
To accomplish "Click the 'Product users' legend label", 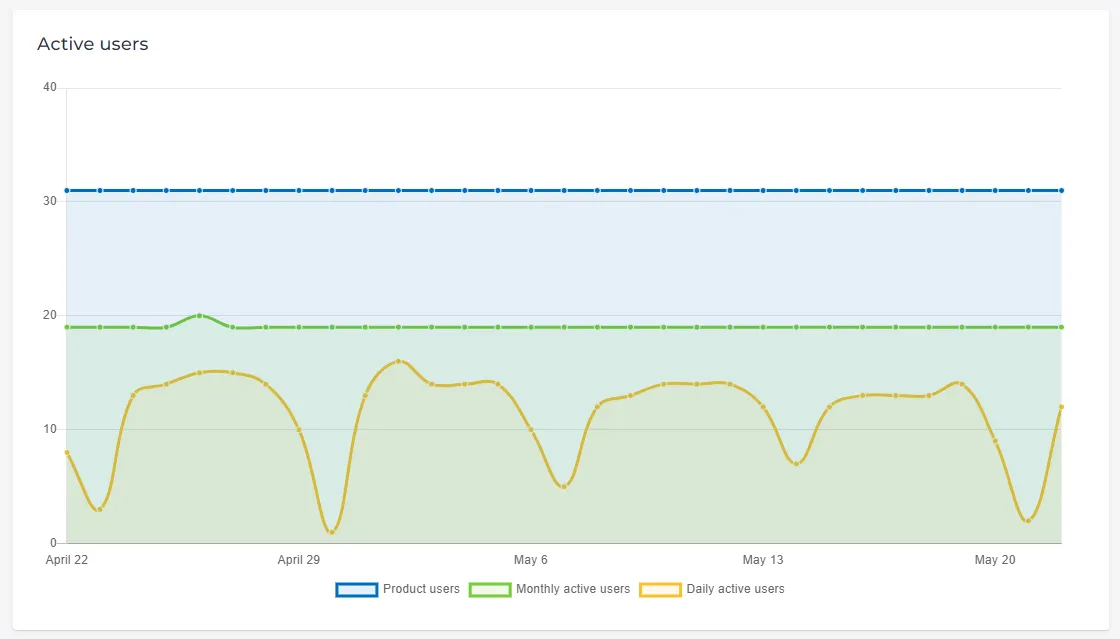I will coord(421,589).
